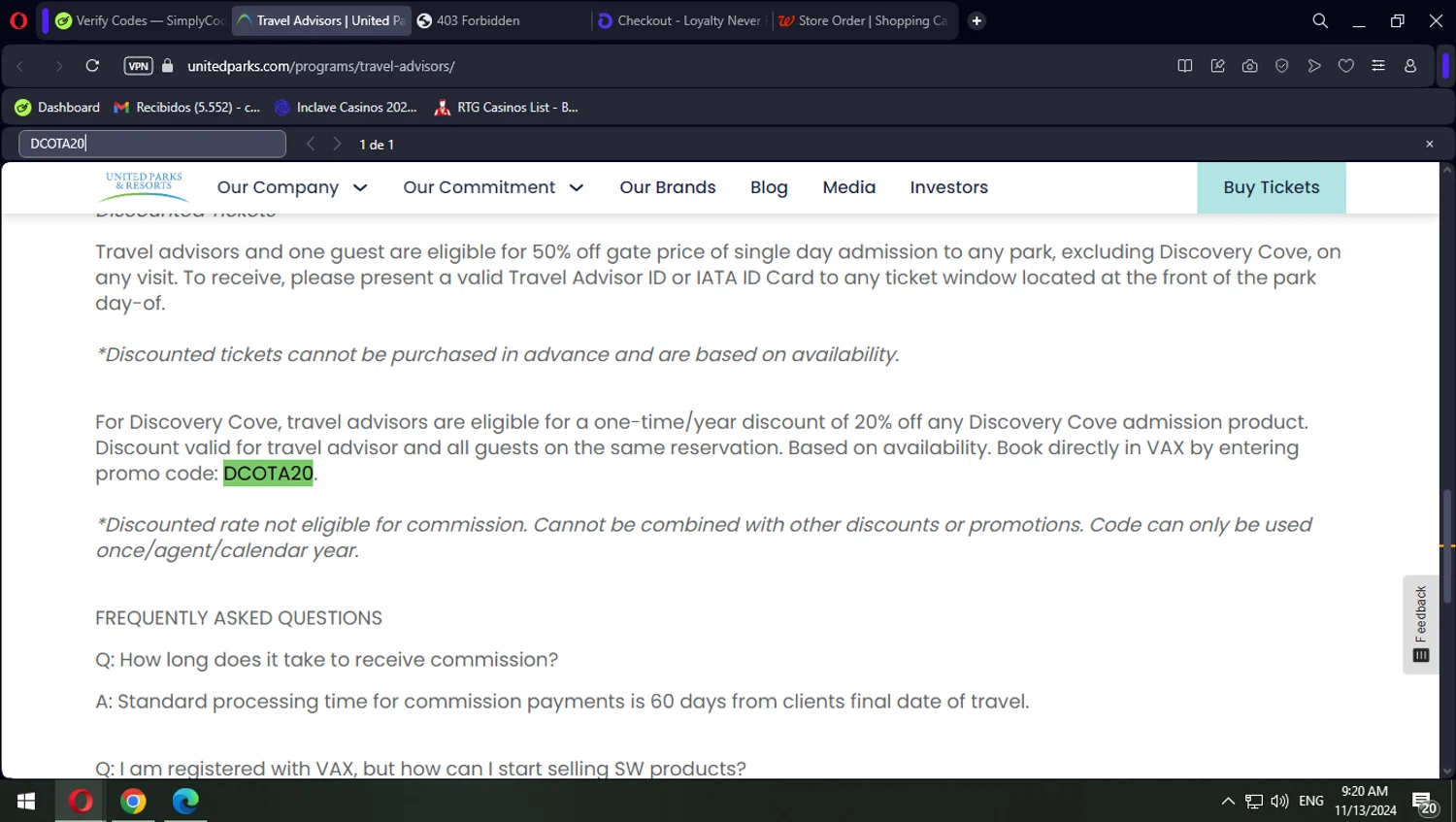The width and height of the screenshot is (1456, 822).
Task: Open the Investors page
Action: [949, 187]
